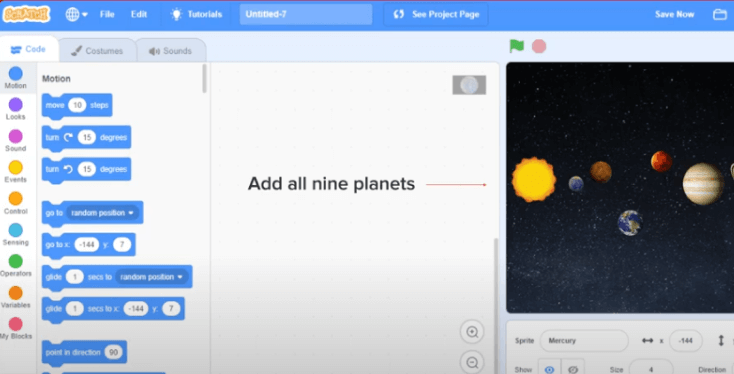Click the Untitled-7 project name field

click(x=306, y=15)
